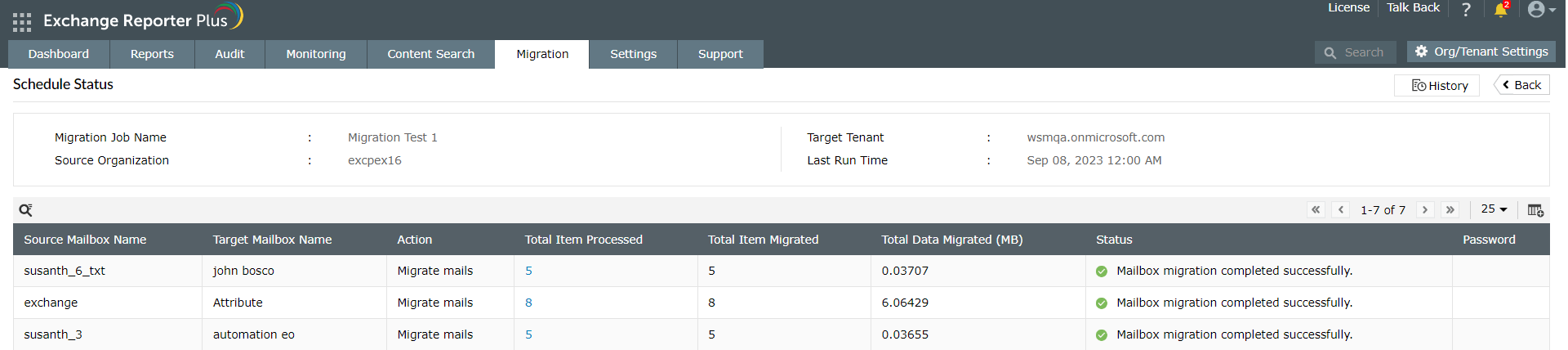The image size is (1568, 350).
Task: Go to the previous results page
Action: [x=1341, y=210]
